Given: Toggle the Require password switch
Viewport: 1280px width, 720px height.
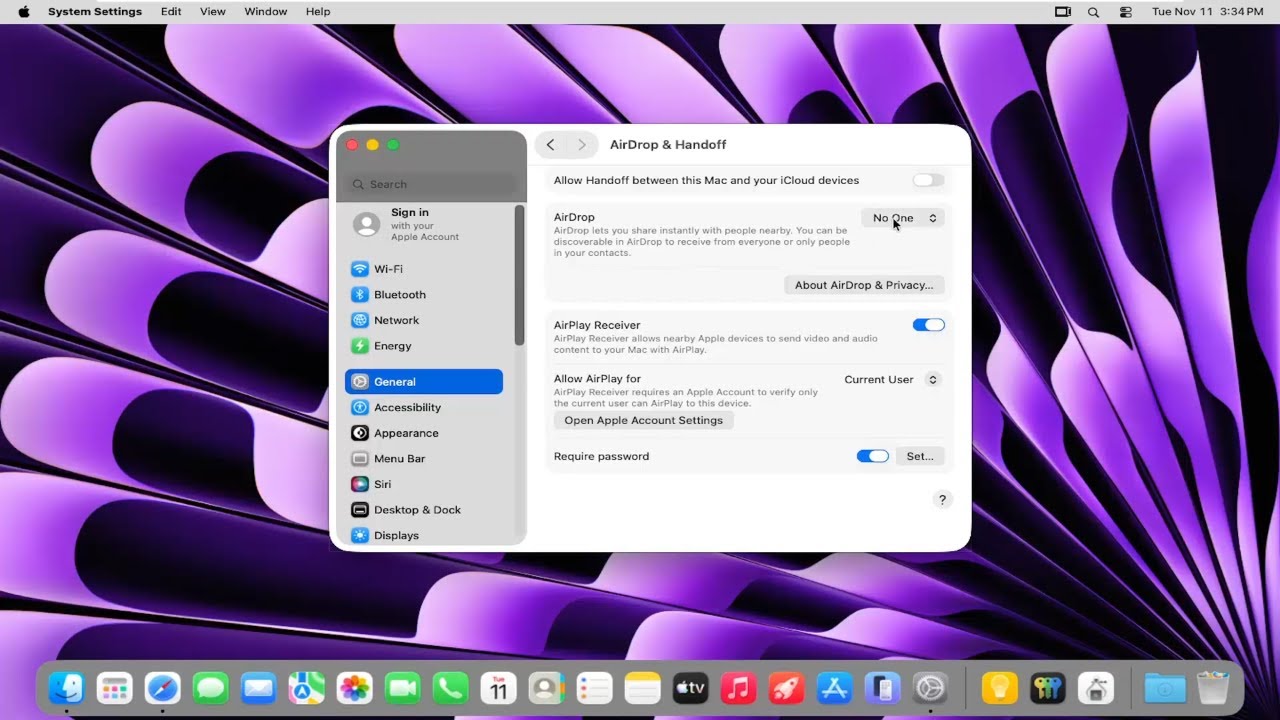Looking at the screenshot, I should [x=872, y=456].
